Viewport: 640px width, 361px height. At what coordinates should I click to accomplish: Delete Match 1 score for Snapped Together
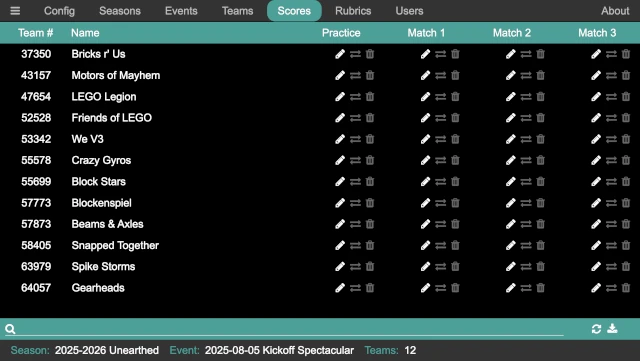455,245
